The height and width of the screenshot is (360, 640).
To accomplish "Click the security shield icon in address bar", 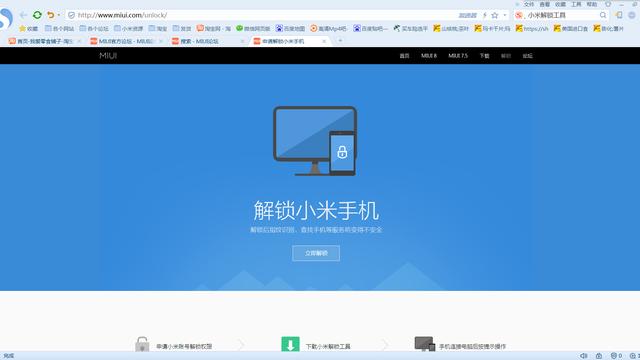I will [71, 15].
